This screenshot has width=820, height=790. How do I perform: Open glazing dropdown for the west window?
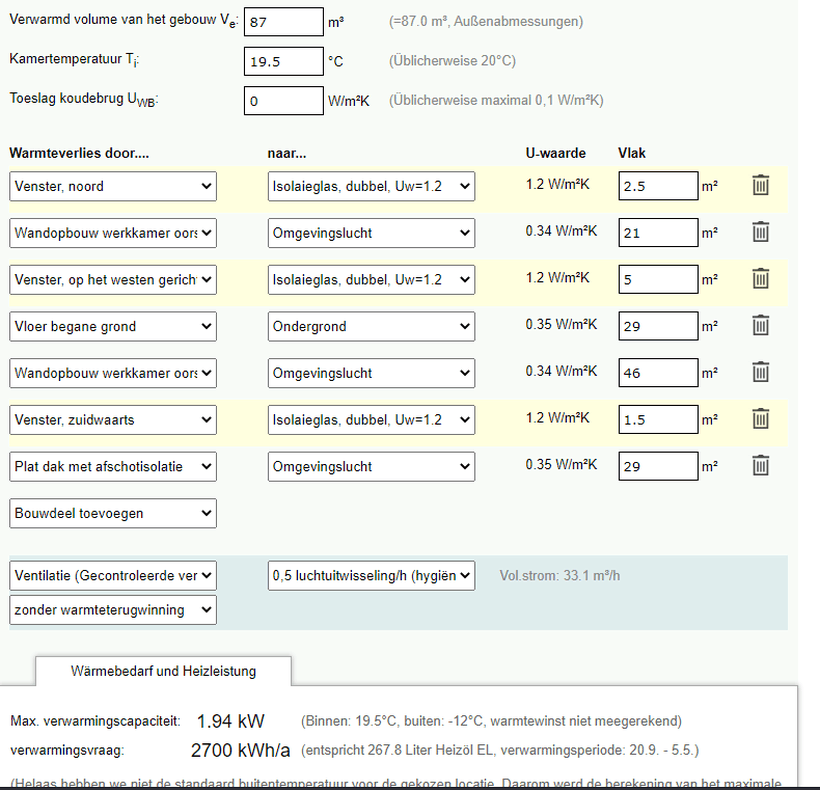pos(371,280)
